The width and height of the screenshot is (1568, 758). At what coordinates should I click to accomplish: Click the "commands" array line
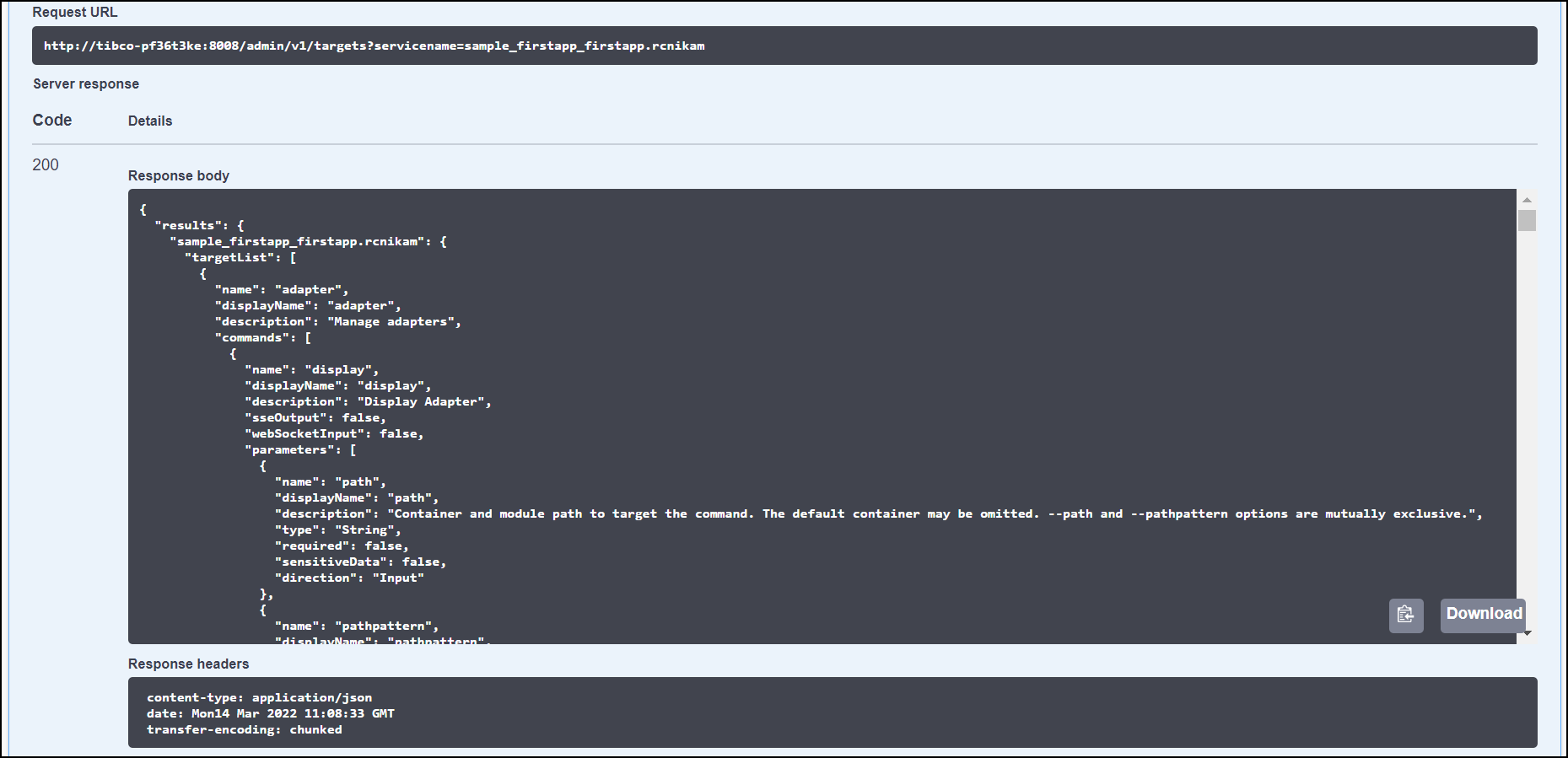[x=262, y=338]
